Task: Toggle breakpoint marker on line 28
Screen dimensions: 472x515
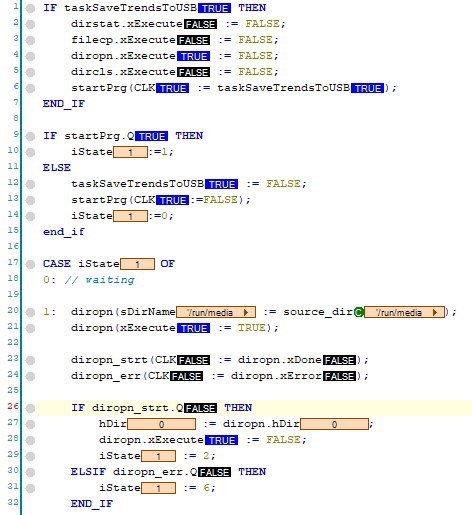Action: (30, 440)
